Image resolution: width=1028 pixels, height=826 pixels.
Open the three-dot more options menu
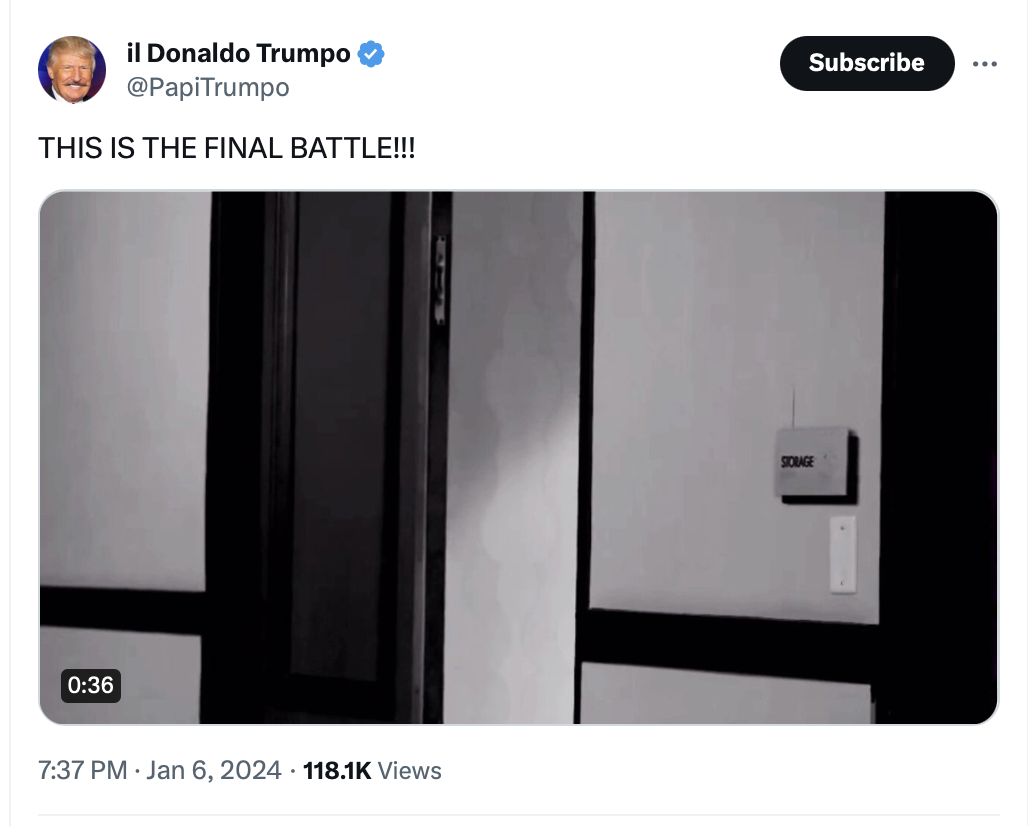pos(985,64)
